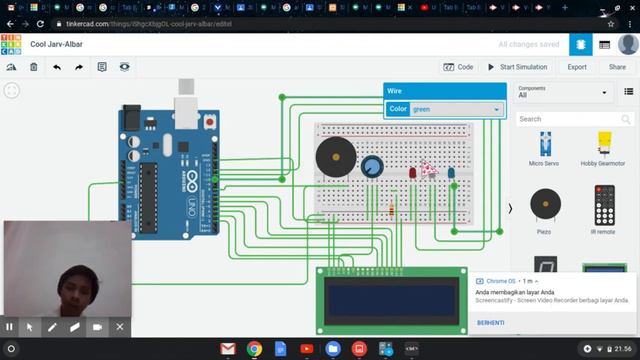Click the browser back arrow
The image size is (640, 360).
click(10, 24)
